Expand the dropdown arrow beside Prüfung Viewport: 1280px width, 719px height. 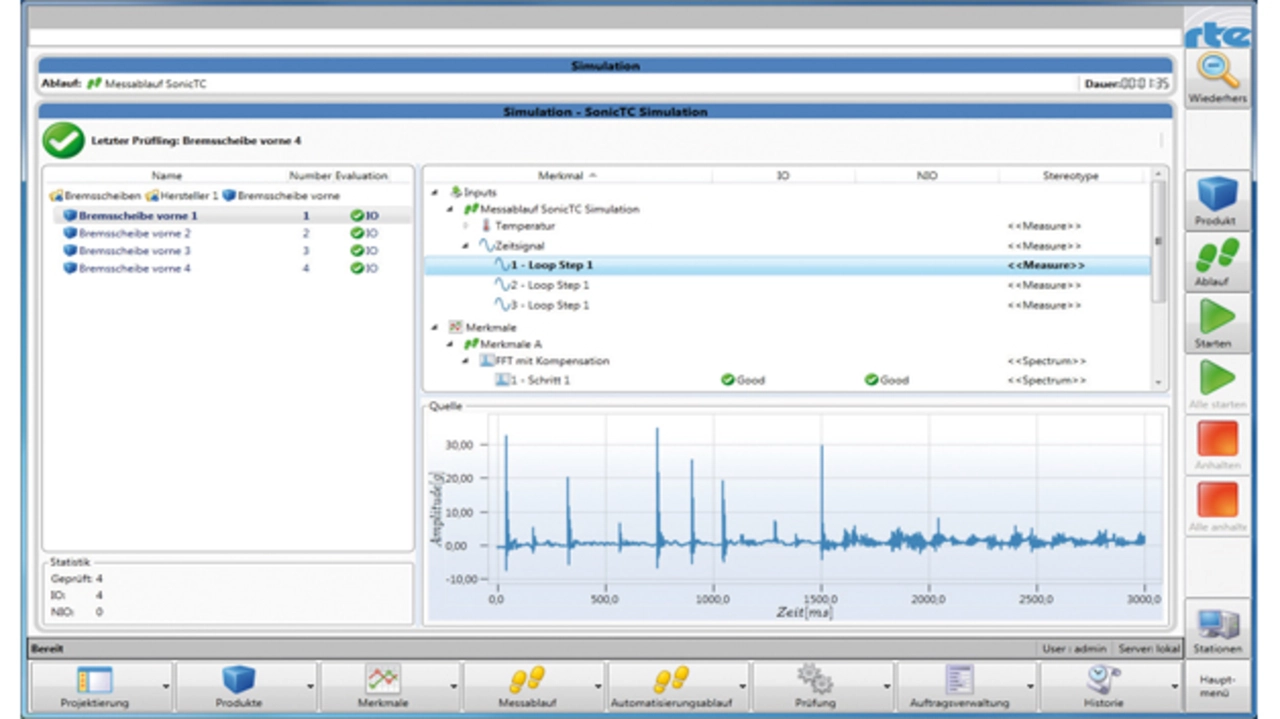[886, 687]
